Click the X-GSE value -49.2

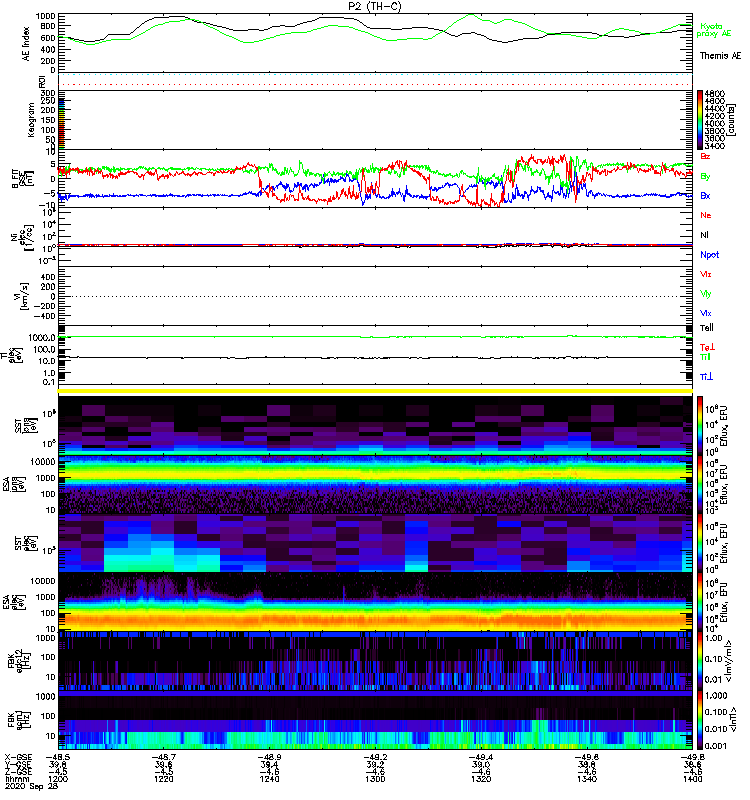(x=375, y=757)
